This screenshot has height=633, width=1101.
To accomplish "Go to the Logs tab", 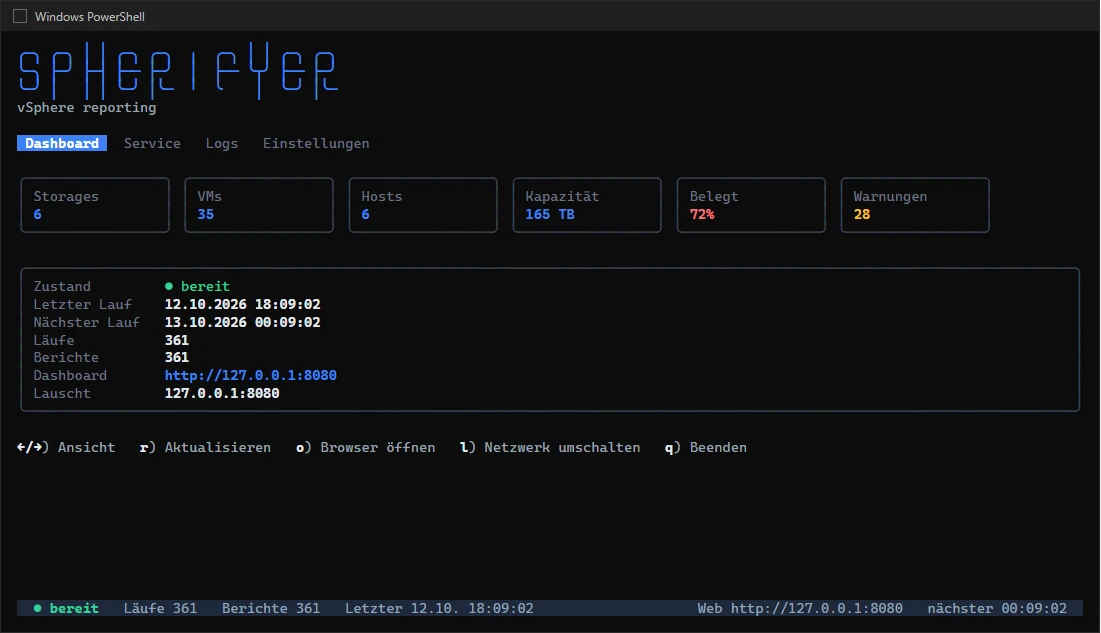I will coord(222,143).
